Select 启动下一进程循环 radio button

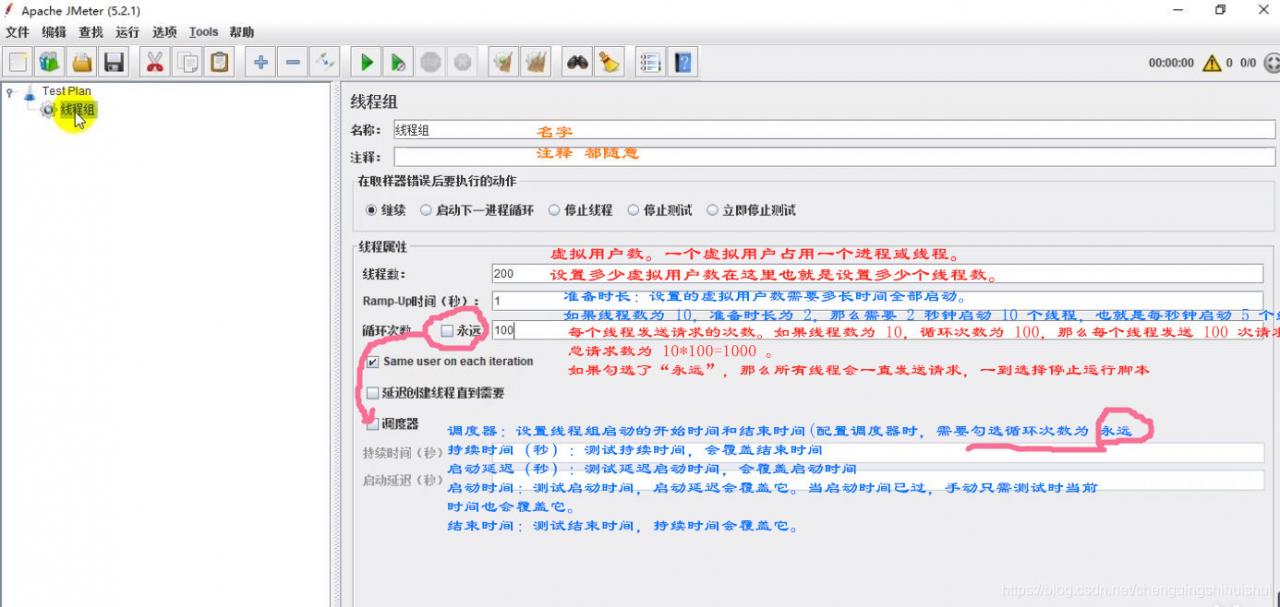click(426, 210)
